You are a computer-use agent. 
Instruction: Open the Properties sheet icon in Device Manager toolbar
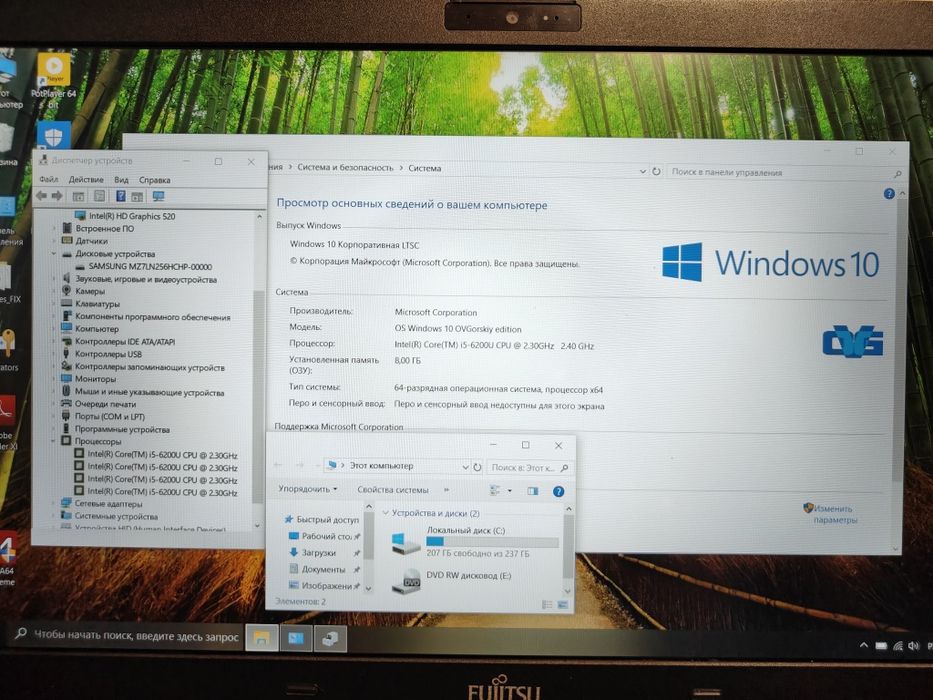pyautogui.click(x=99, y=196)
